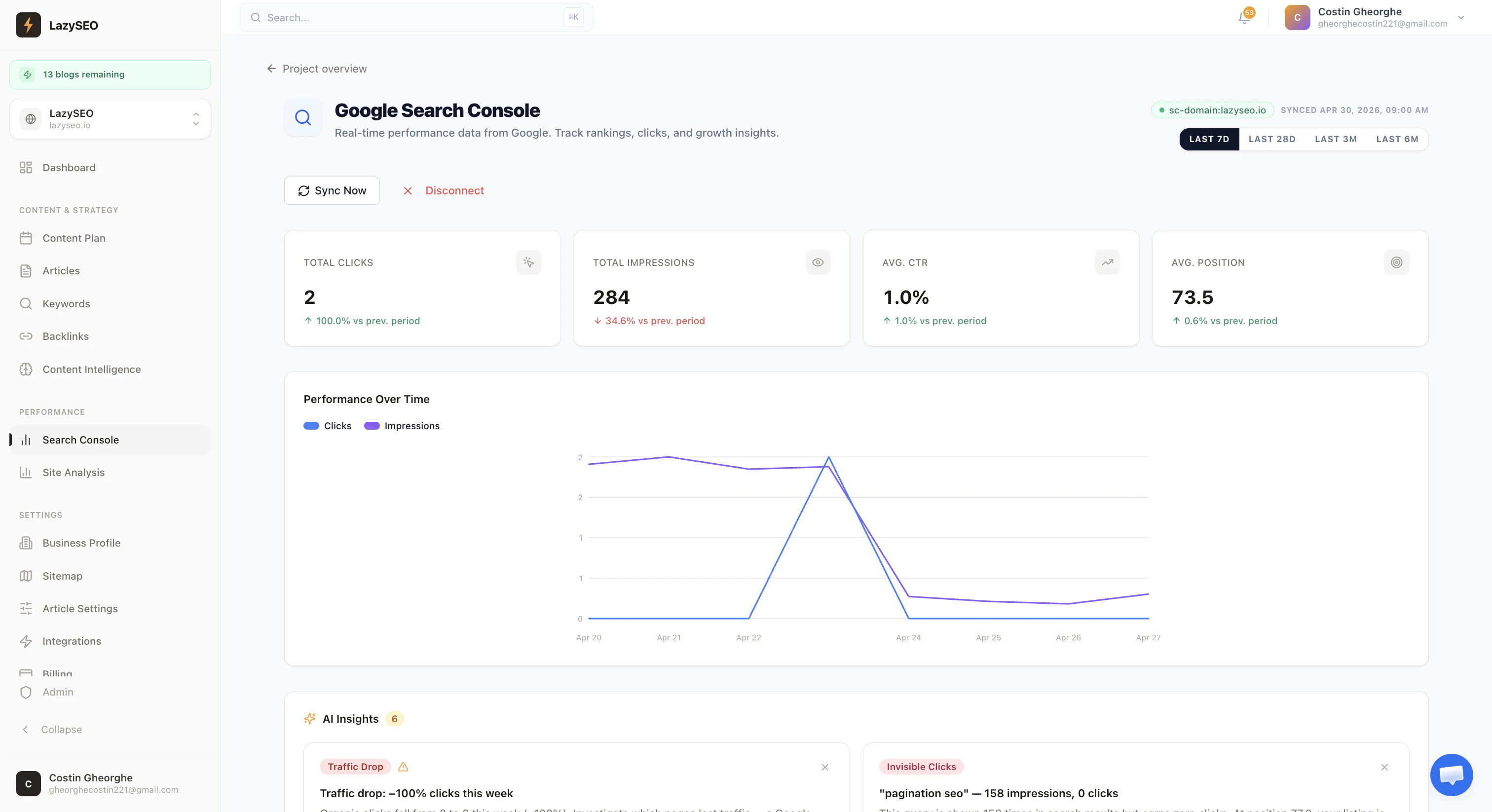The width and height of the screenshot is (1492, 812).
Task: Click the purple Impressions legend color swatch
Action: pos(372,426)
